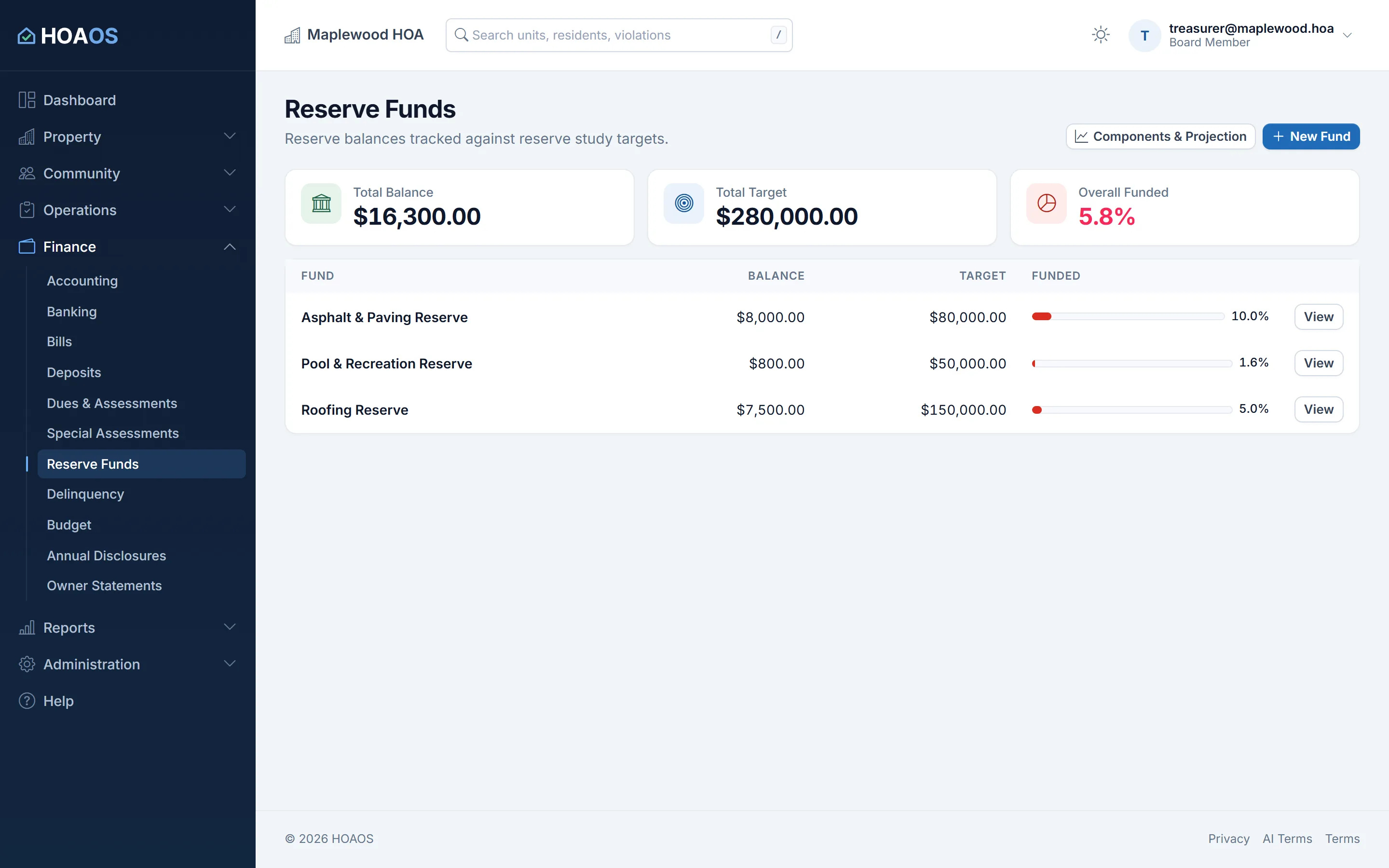The height and width of the screenshot is (868, 1389).
Task: Open the Privacy footer link
Action: [x=1228, y=839]
